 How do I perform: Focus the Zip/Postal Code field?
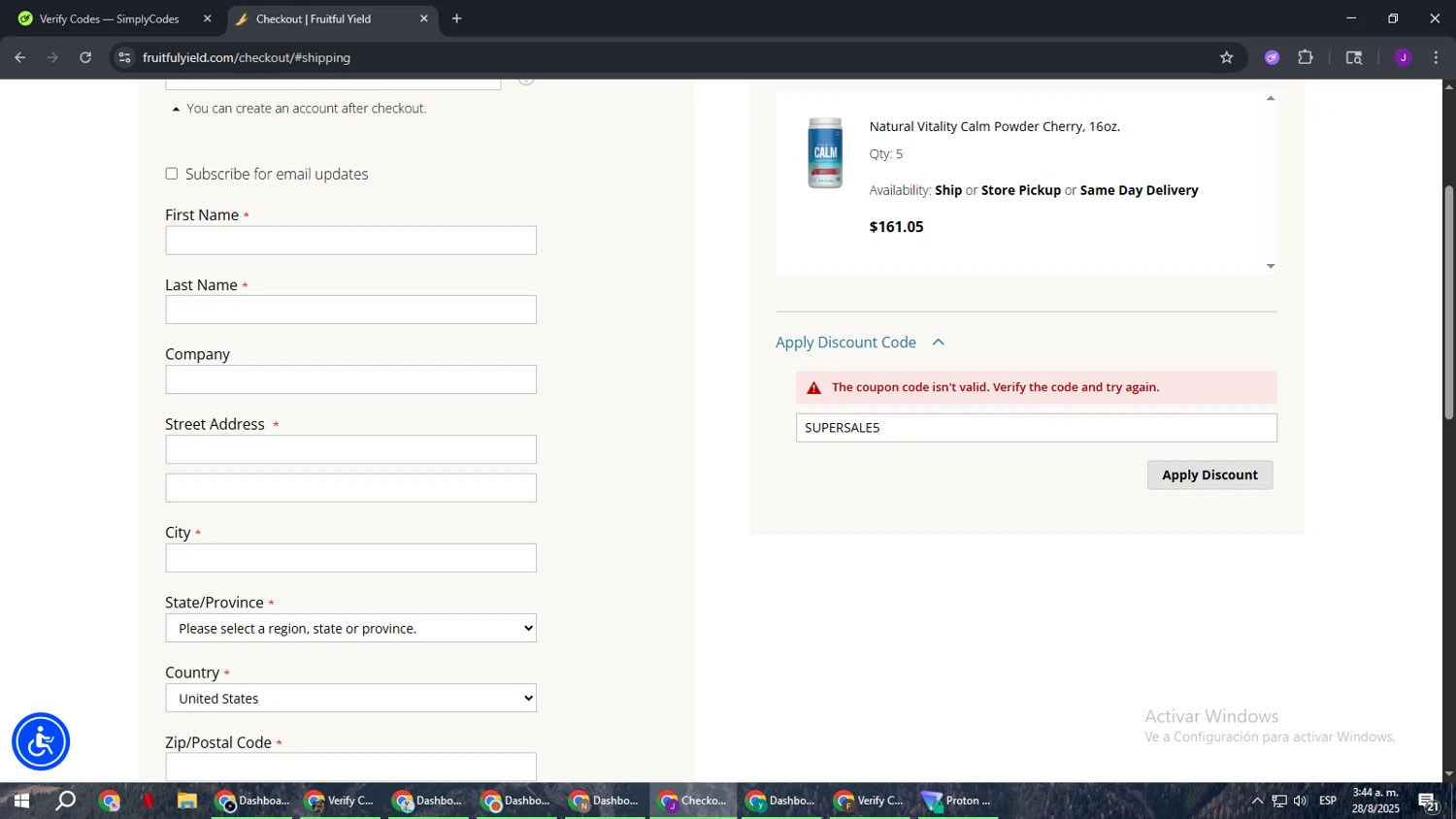pos(350,767)
